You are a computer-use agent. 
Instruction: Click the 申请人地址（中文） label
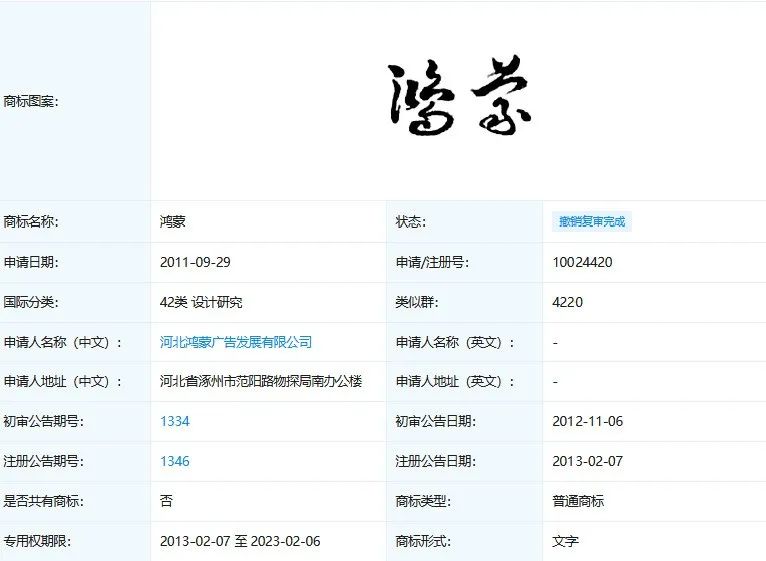click(63, 381)
